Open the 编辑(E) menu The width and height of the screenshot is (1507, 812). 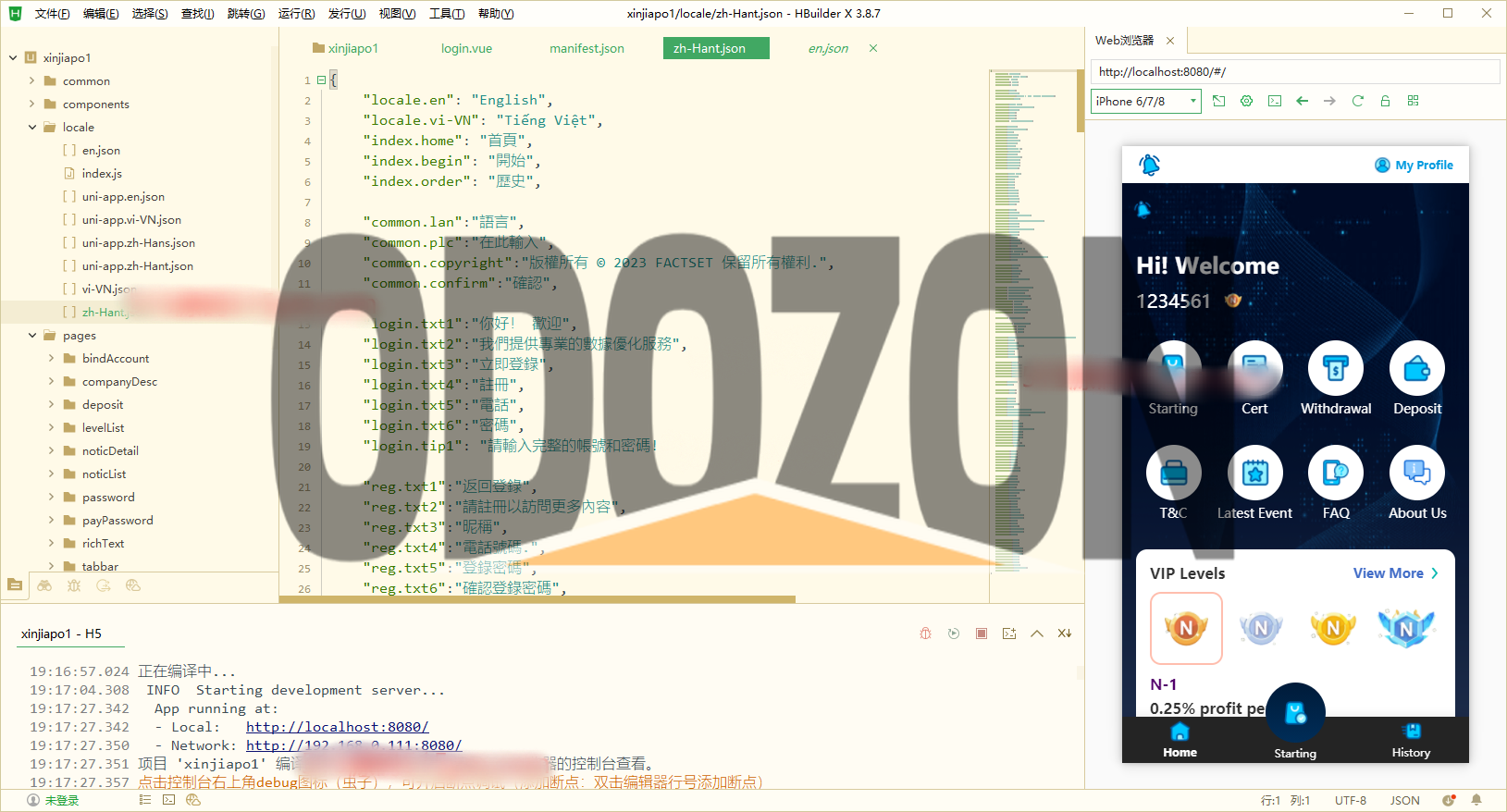[101, 14]
